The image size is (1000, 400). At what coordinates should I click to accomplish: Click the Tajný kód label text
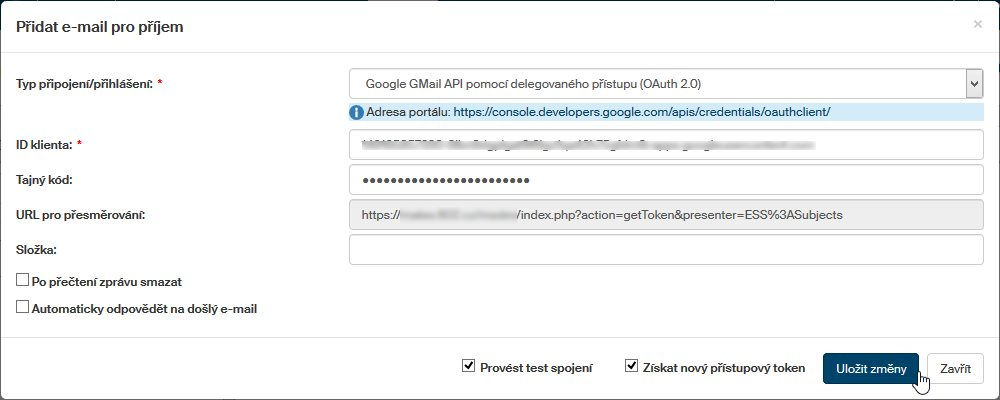tap(46, 180)
